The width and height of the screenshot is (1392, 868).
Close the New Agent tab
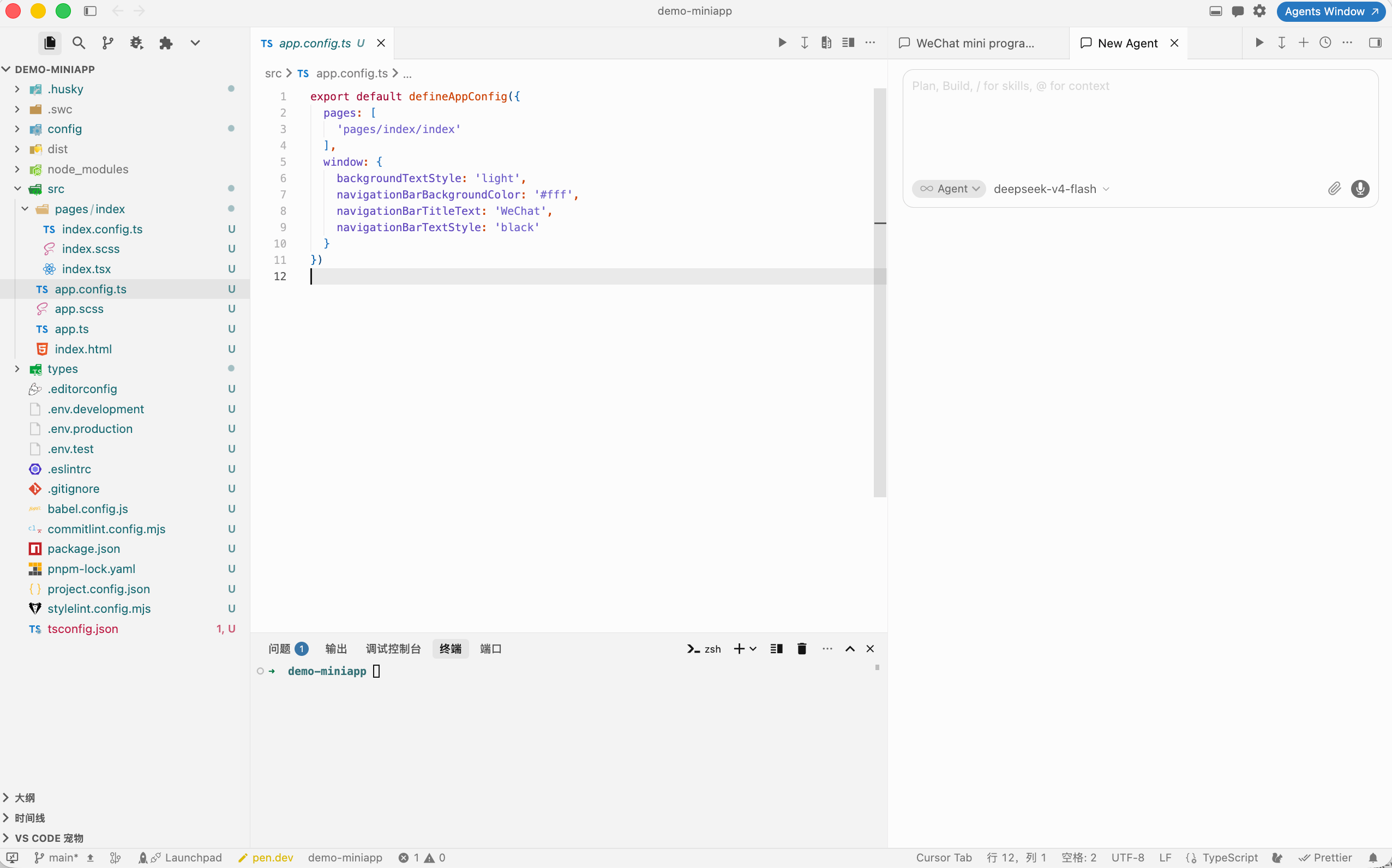(x=1174, y=43)
